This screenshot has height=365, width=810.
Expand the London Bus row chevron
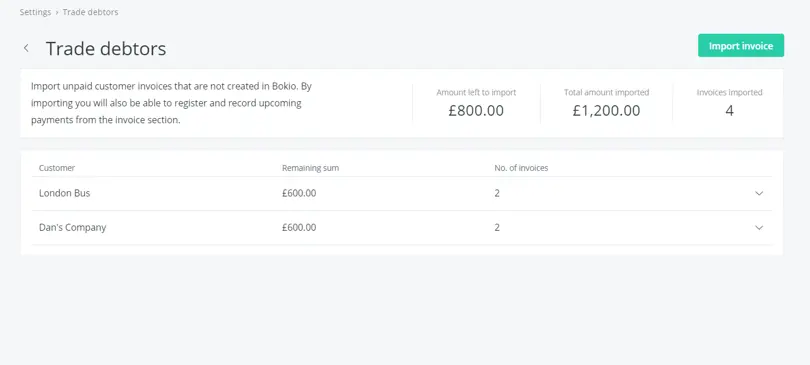[x=759, y=194]
